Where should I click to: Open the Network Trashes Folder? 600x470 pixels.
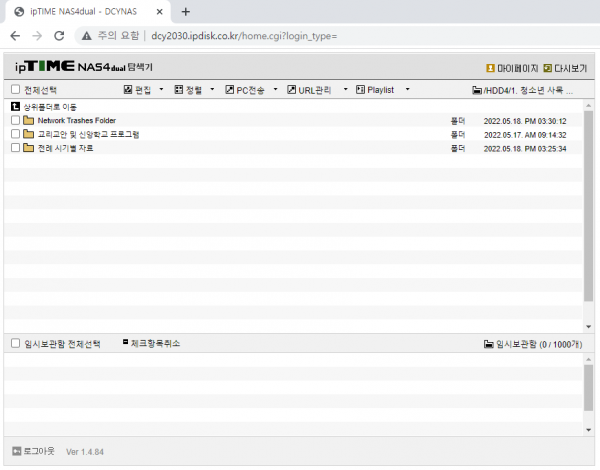(77, 121)
